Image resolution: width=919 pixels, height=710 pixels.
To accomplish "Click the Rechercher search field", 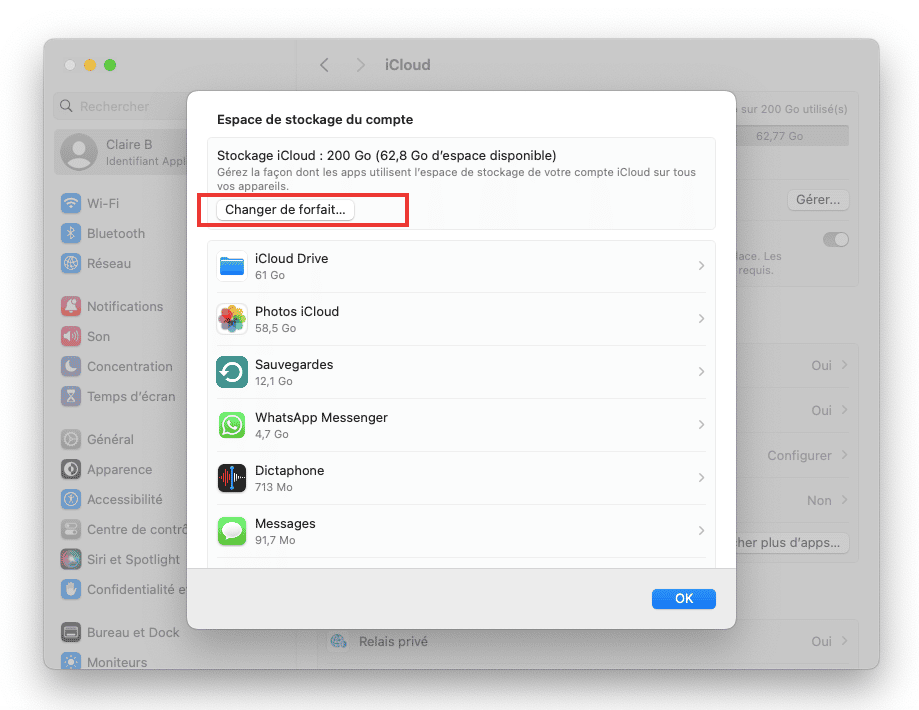I will coord(122,106).
